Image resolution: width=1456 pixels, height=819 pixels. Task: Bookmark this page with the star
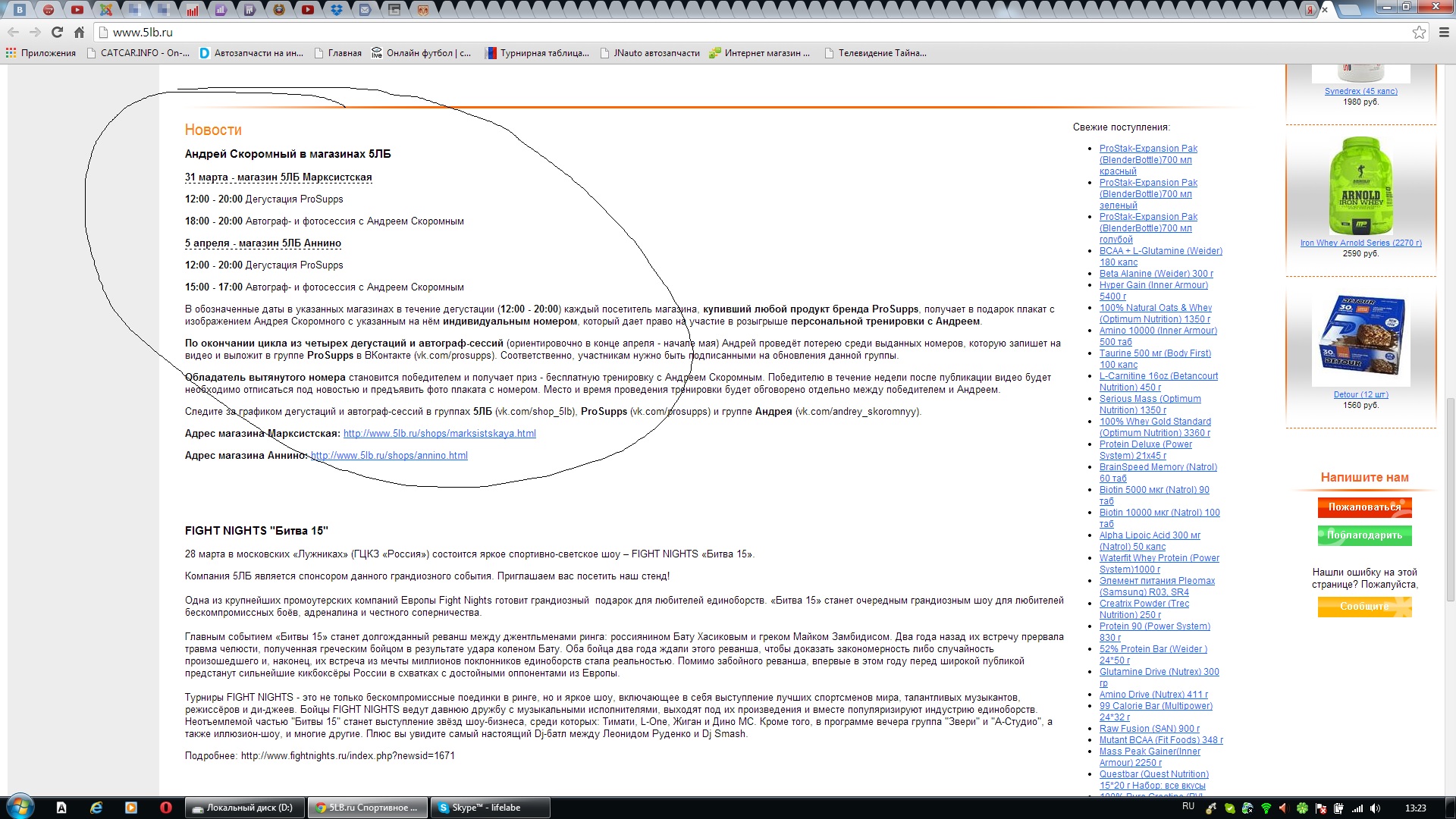[1419, 32]
